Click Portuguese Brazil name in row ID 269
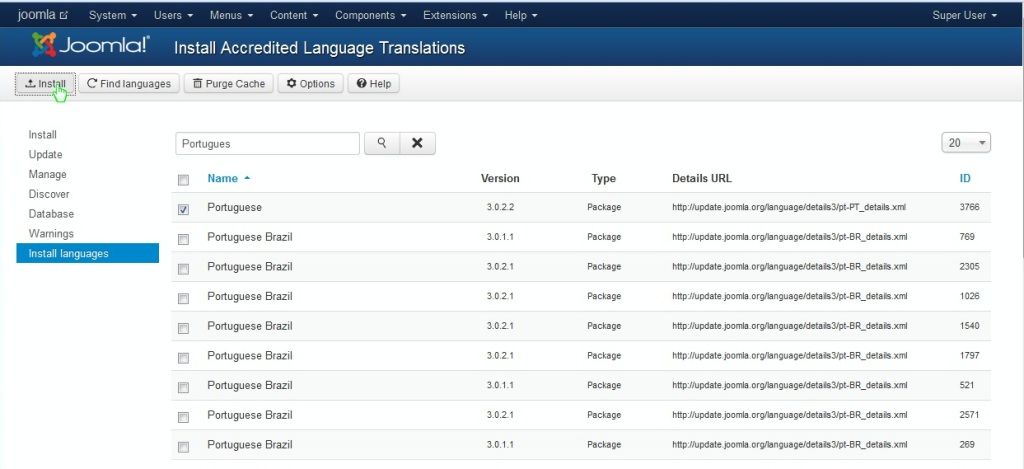Screen dimensions: 1024x469 [250, 444]
